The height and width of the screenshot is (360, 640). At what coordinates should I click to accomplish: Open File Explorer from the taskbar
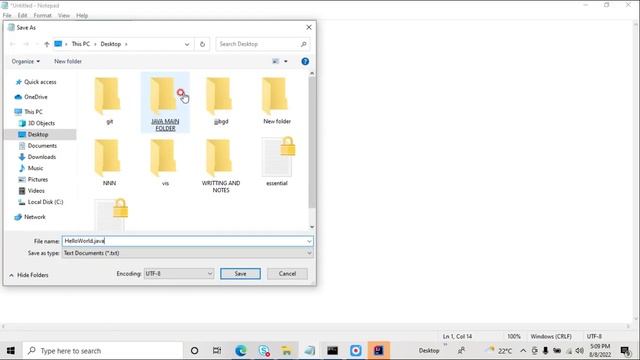[x=287, y=351]
